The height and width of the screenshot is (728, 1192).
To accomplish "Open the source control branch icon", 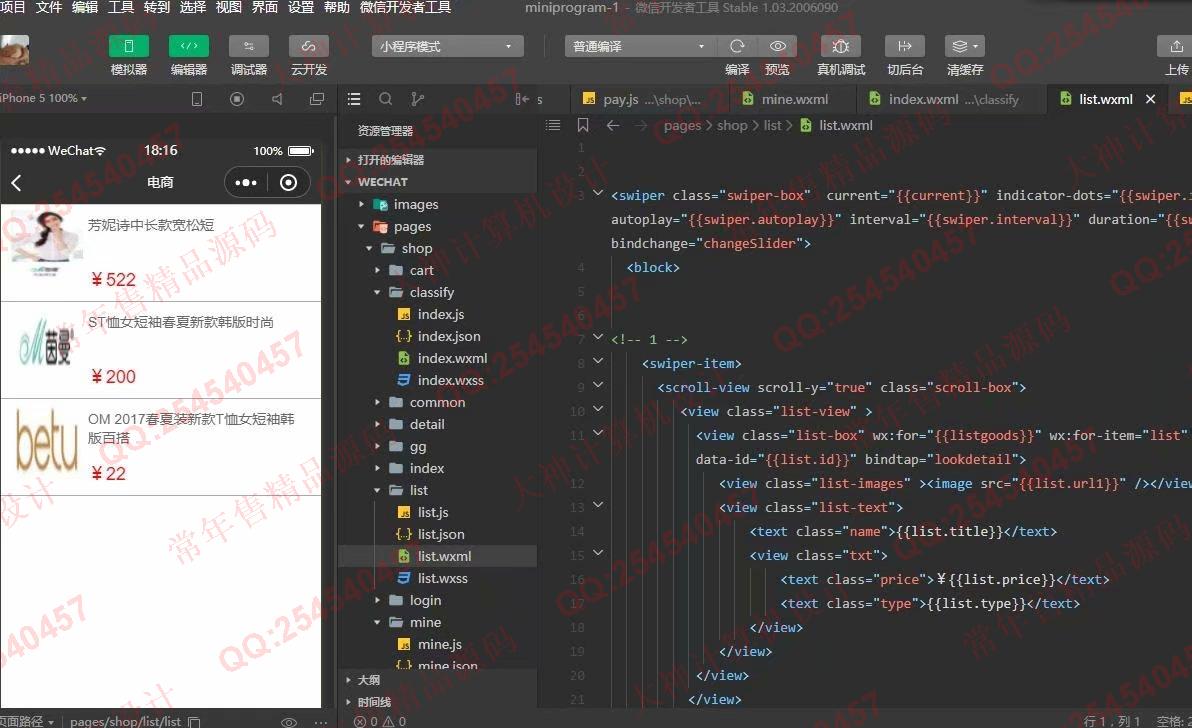I will (417, 99).
